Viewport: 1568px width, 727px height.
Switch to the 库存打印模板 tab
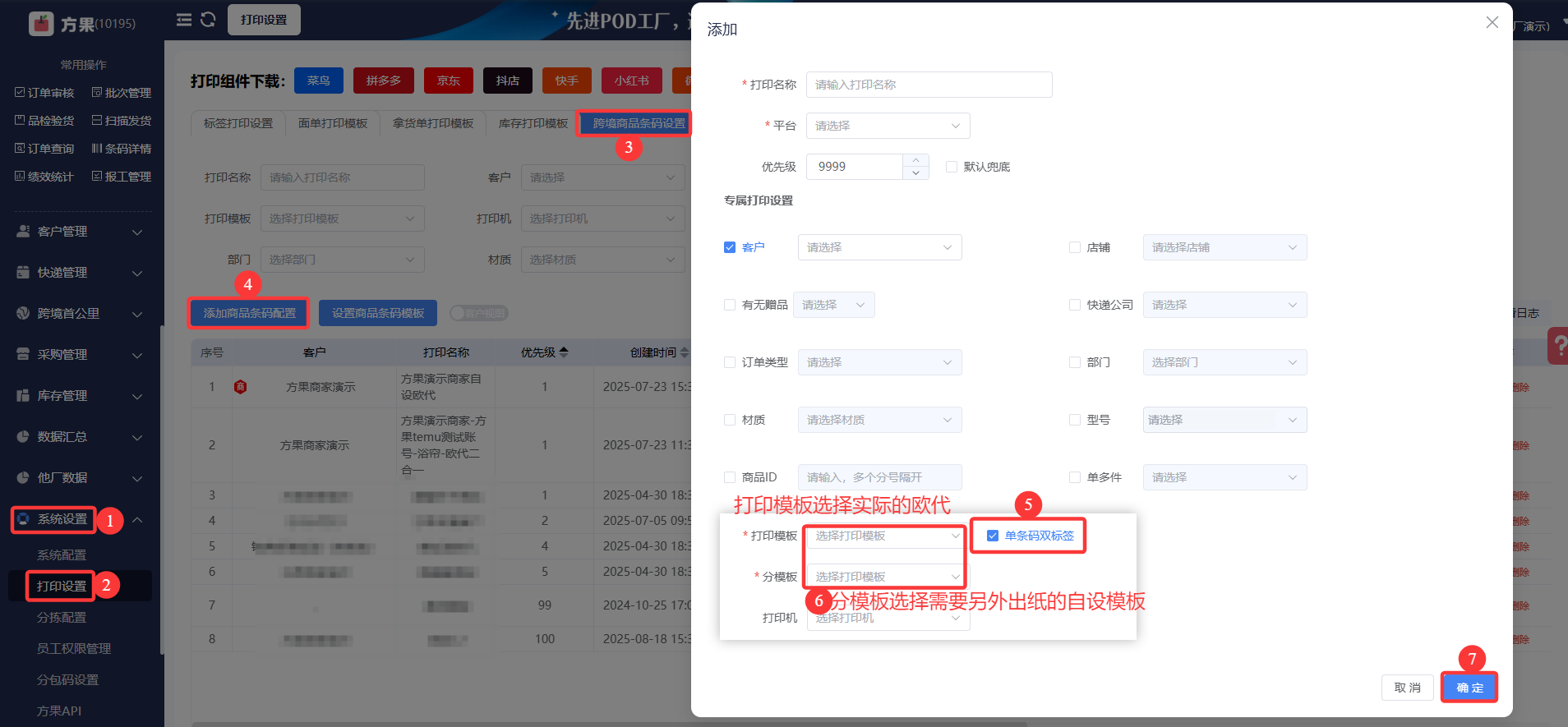[533, 123]
